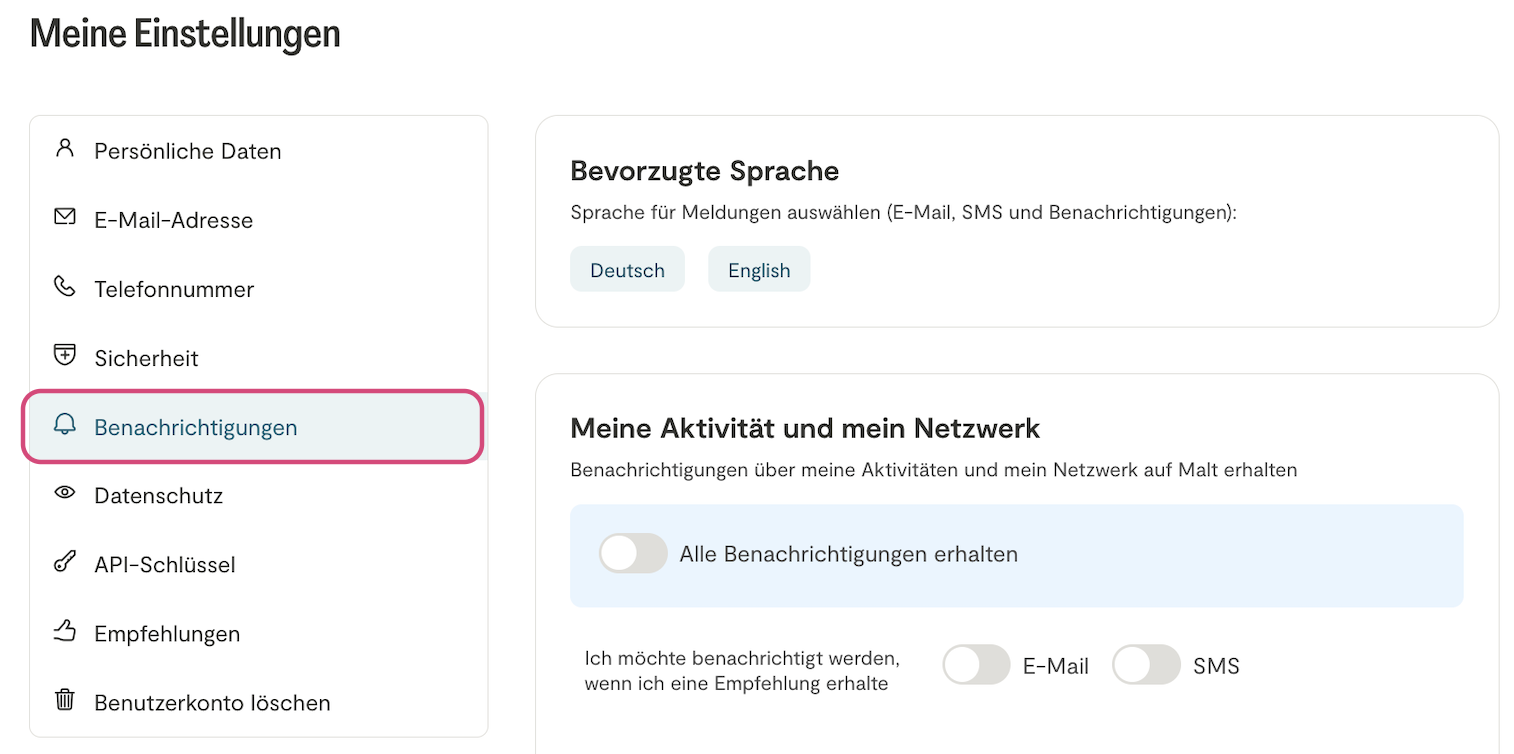This screenshot has height=754, width=1514.
Task: Open the Persönliche Daten settings section
Action: click(x=188, y=151)
